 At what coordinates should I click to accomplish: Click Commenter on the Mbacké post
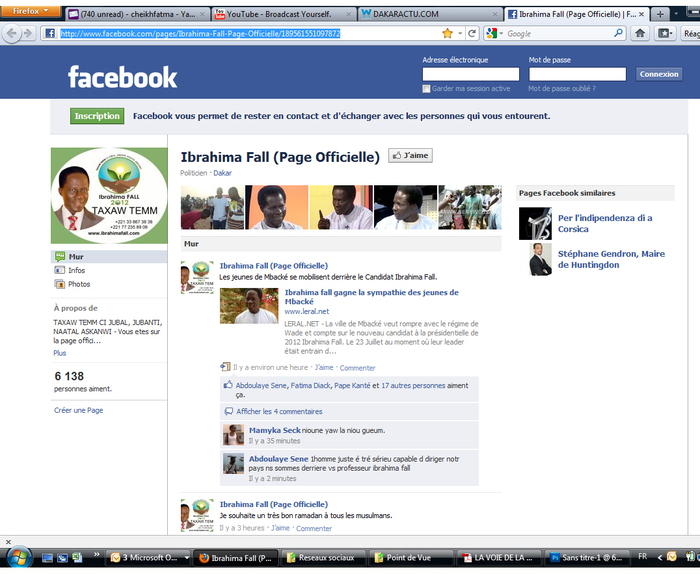click(x=357, y=368)
